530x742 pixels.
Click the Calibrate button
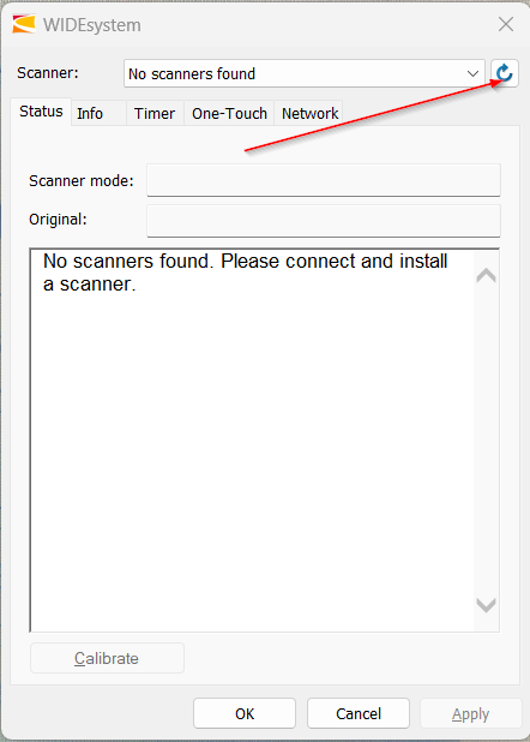coord(107,658)
